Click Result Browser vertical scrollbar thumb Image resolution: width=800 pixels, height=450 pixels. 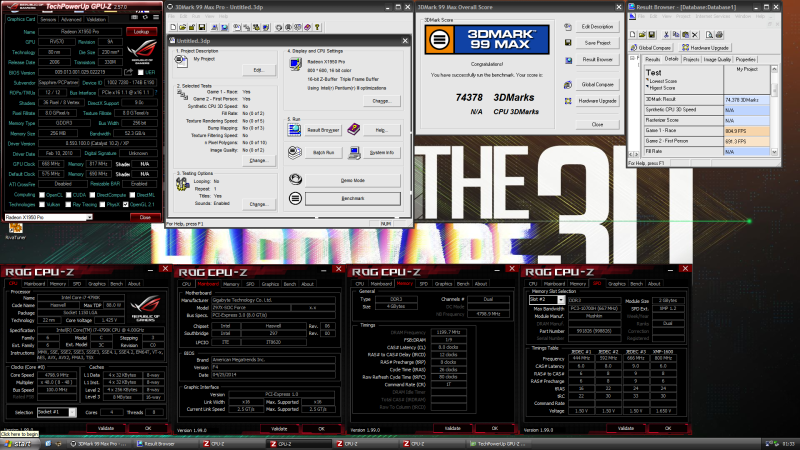tap(774, 90)
